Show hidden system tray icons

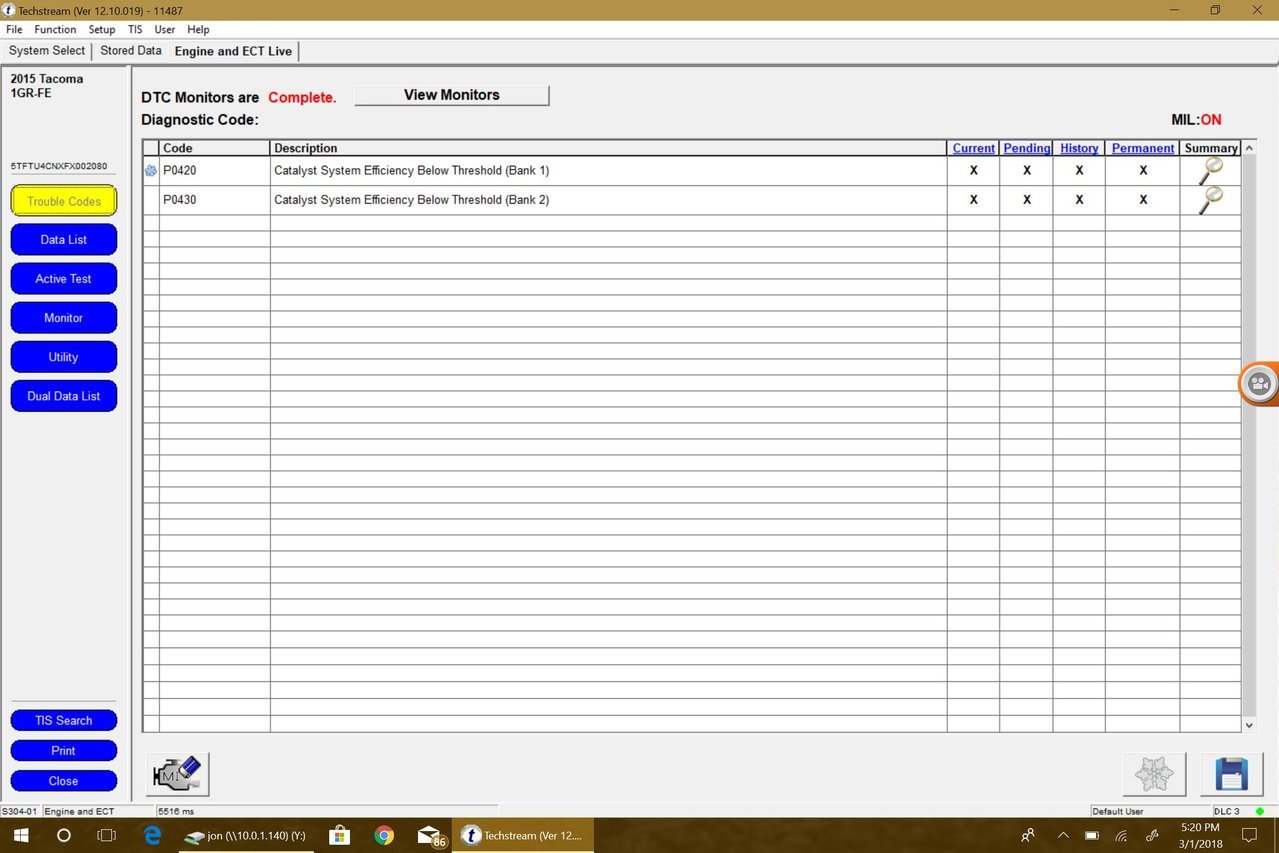click(x=1063, y=835)
